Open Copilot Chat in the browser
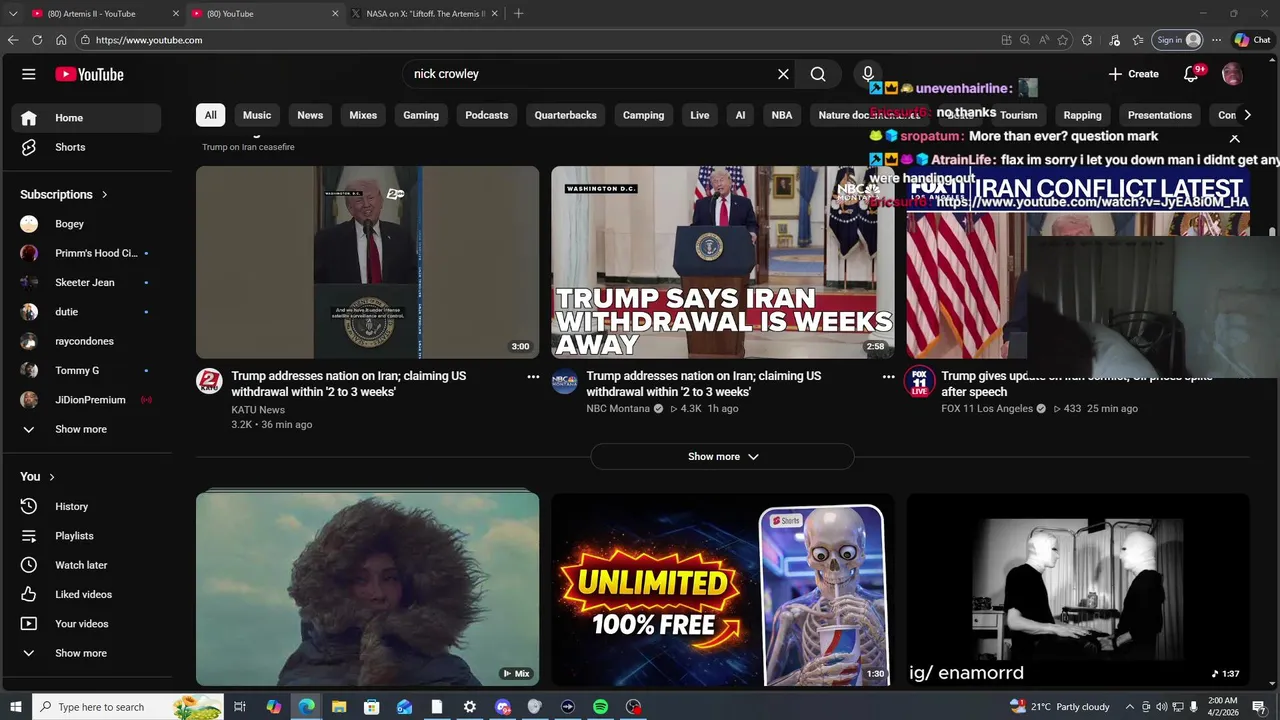The image size is (1280, 720). [x=1252, y=40]
